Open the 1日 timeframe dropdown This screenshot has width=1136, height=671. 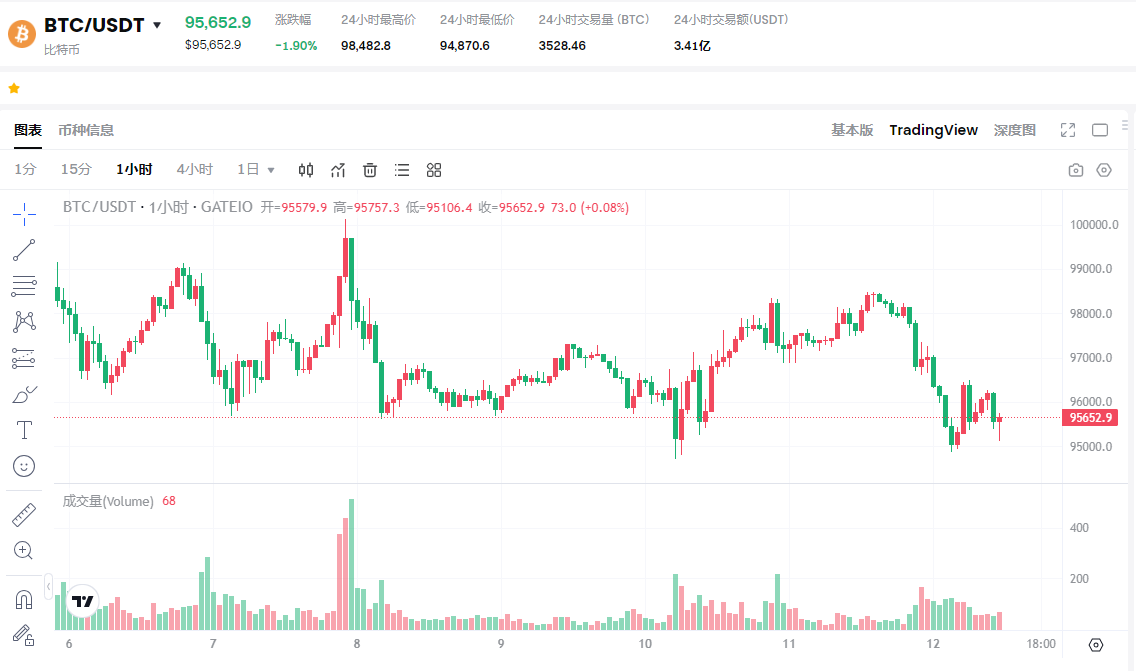pos(271,170)
